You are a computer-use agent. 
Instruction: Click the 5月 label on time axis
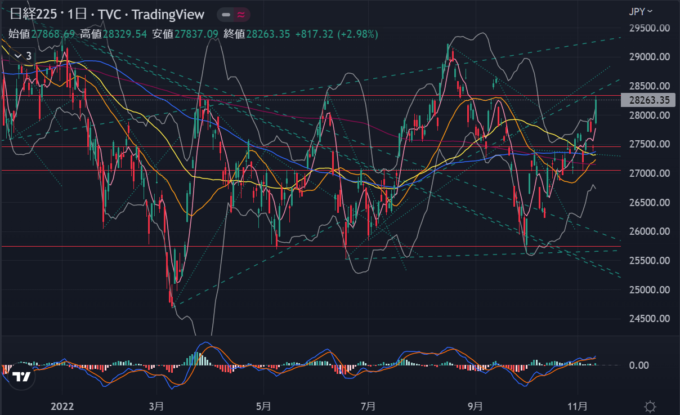click(264, 406)
